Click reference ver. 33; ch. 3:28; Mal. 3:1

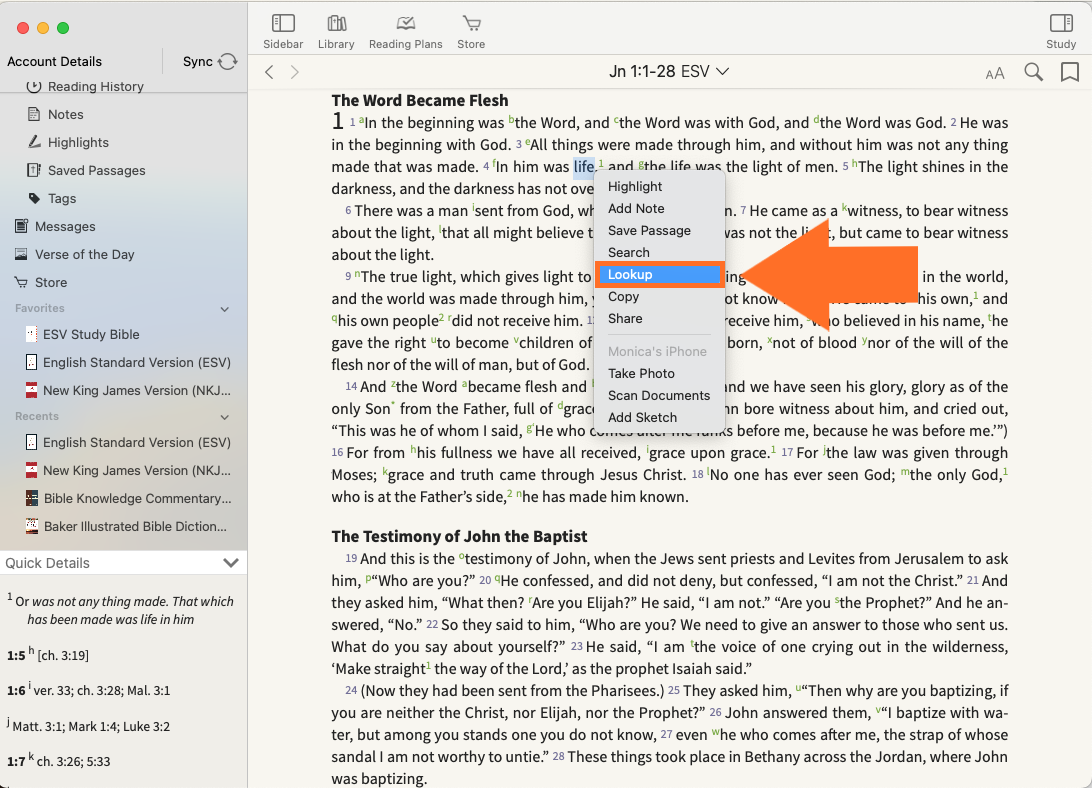102,691
